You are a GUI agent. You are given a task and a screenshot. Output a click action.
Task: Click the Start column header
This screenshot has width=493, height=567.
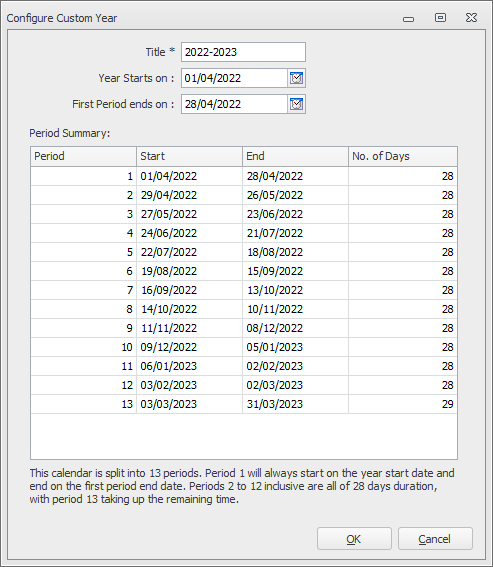pyautogui.click(x=190, y=156)
